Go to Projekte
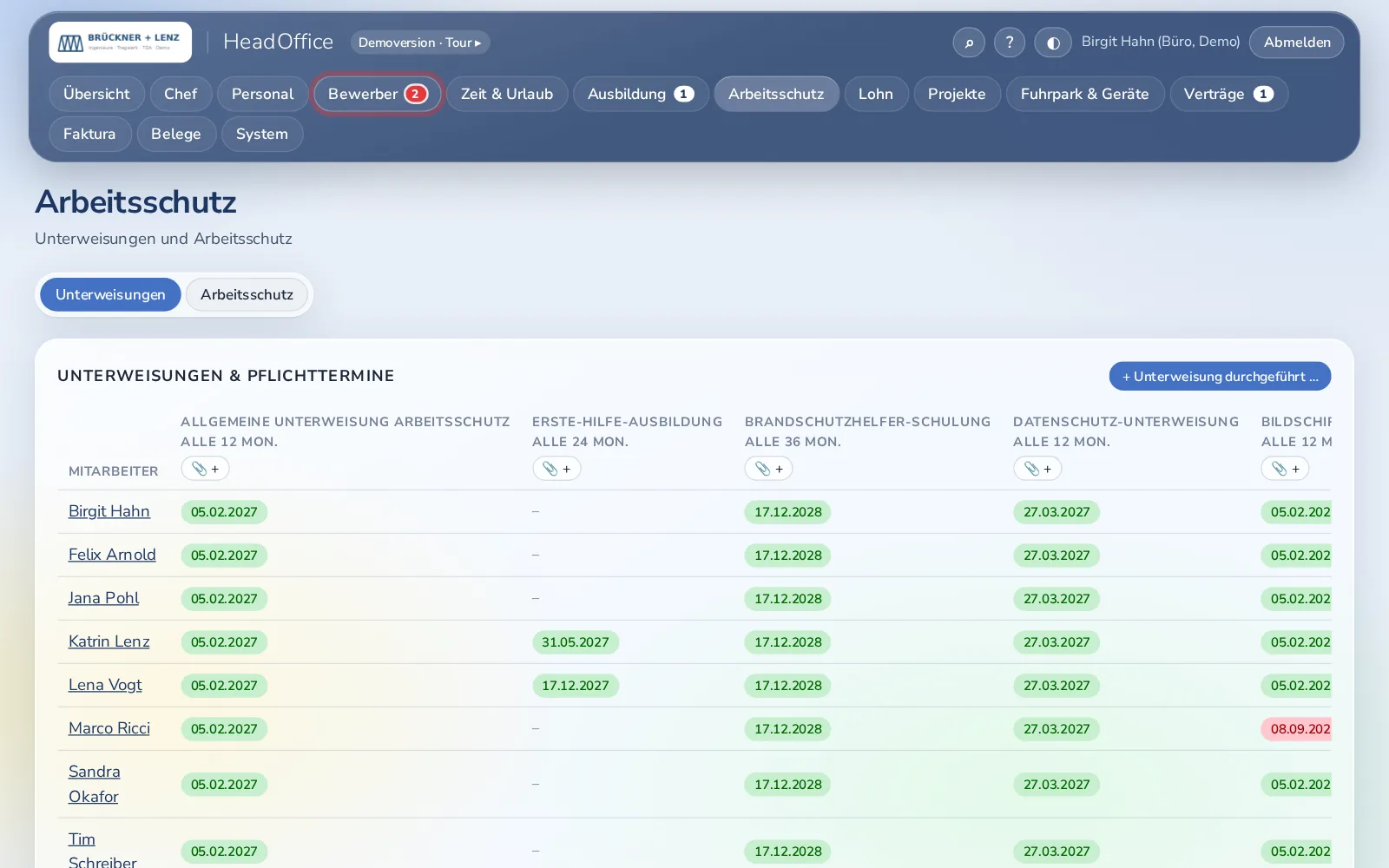Image resolution: width=1389 pixels, height=868 pixels. [x=957, y=94]
